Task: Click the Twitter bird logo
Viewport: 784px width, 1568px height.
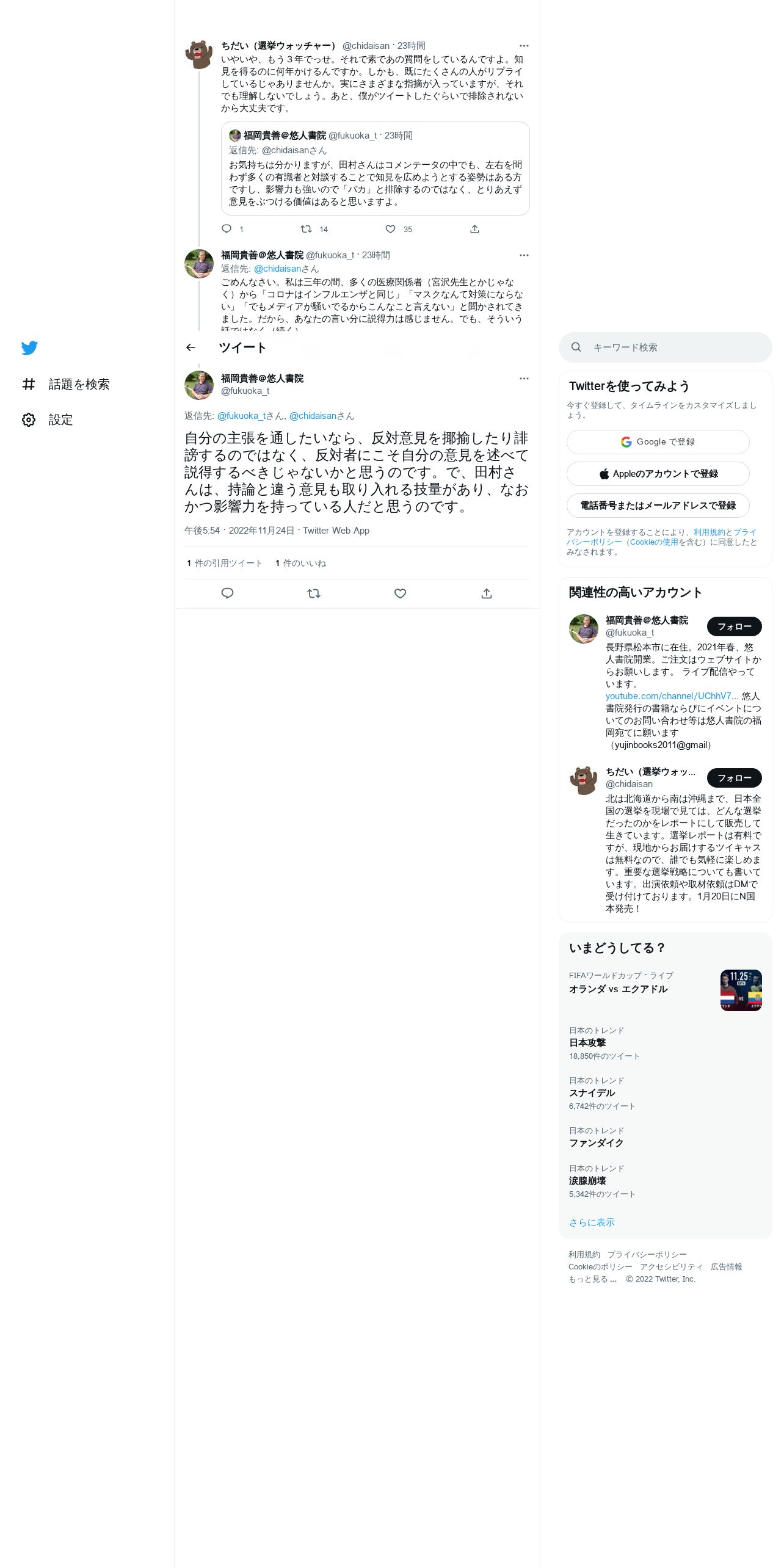Action: [29, 348]
